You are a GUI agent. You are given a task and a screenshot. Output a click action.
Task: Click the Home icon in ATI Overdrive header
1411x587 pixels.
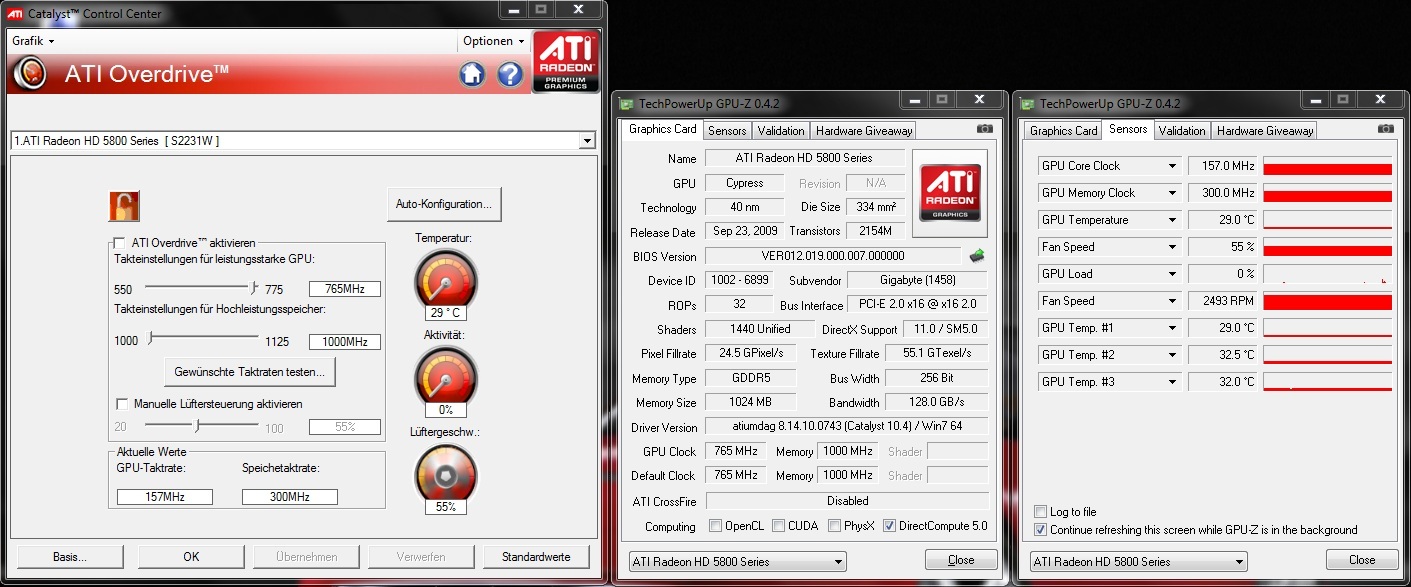(x=472, y=74)
